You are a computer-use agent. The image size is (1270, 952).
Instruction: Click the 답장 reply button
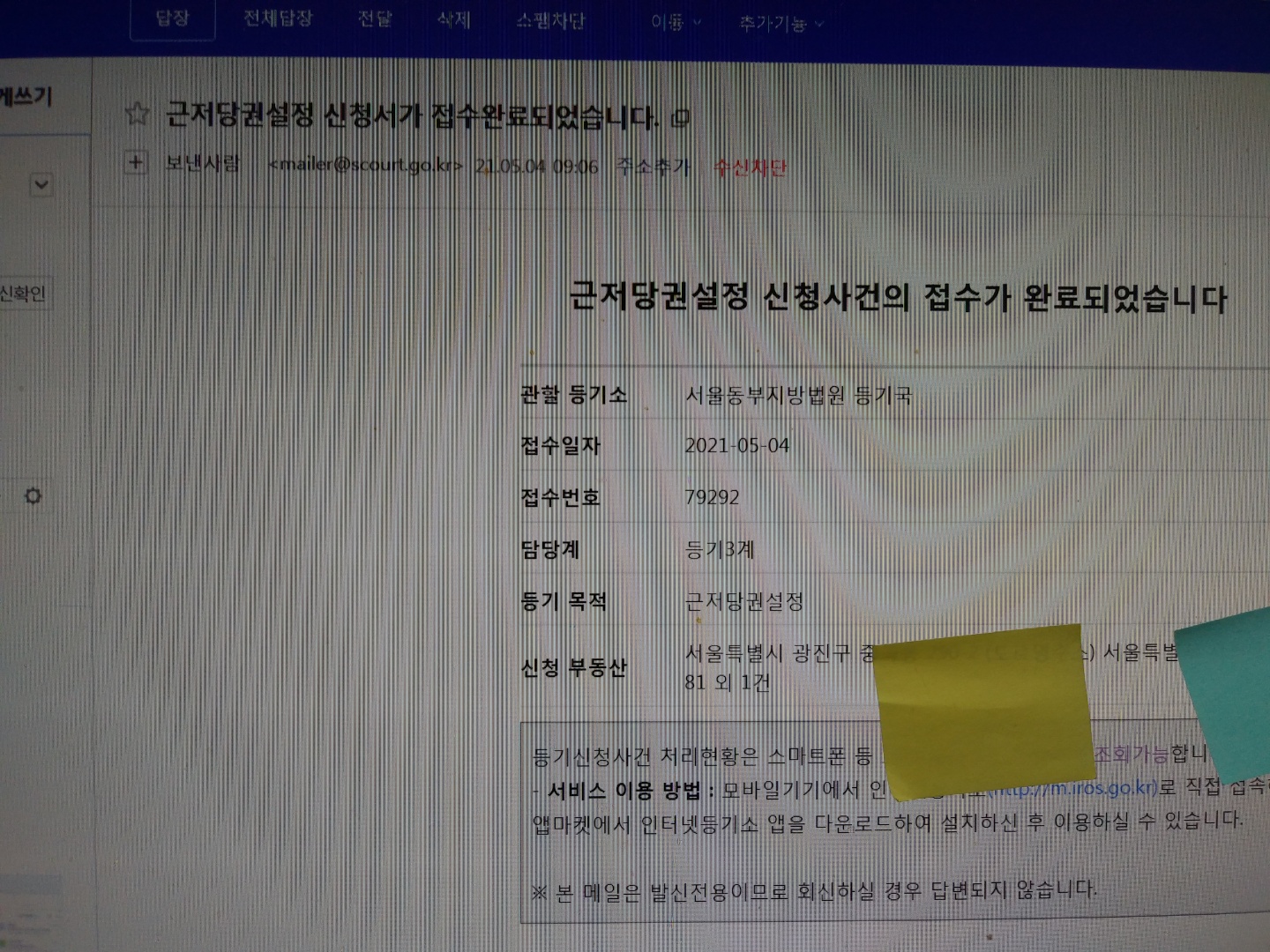173,19
